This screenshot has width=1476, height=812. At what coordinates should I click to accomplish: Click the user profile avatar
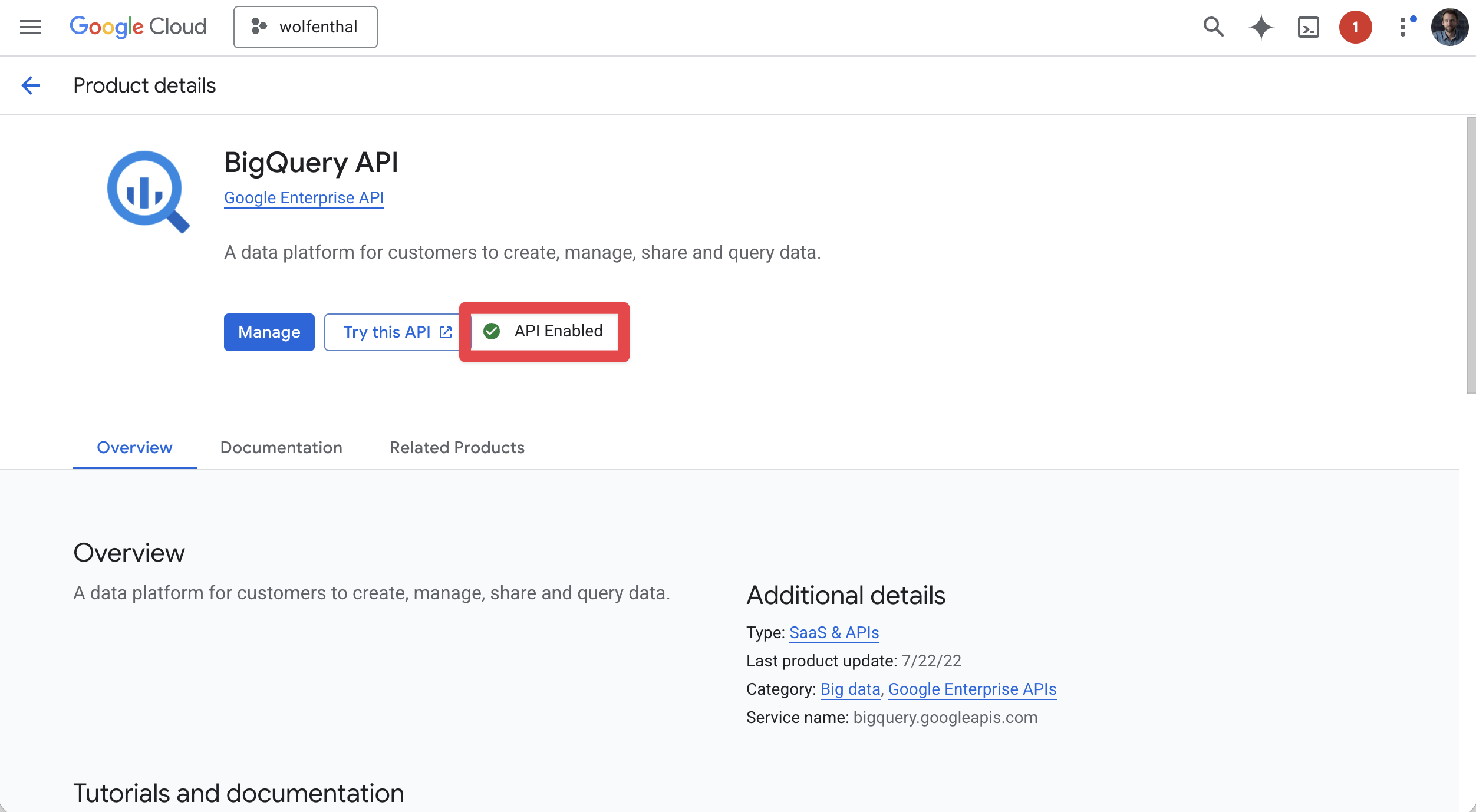tap(1449, 27)
